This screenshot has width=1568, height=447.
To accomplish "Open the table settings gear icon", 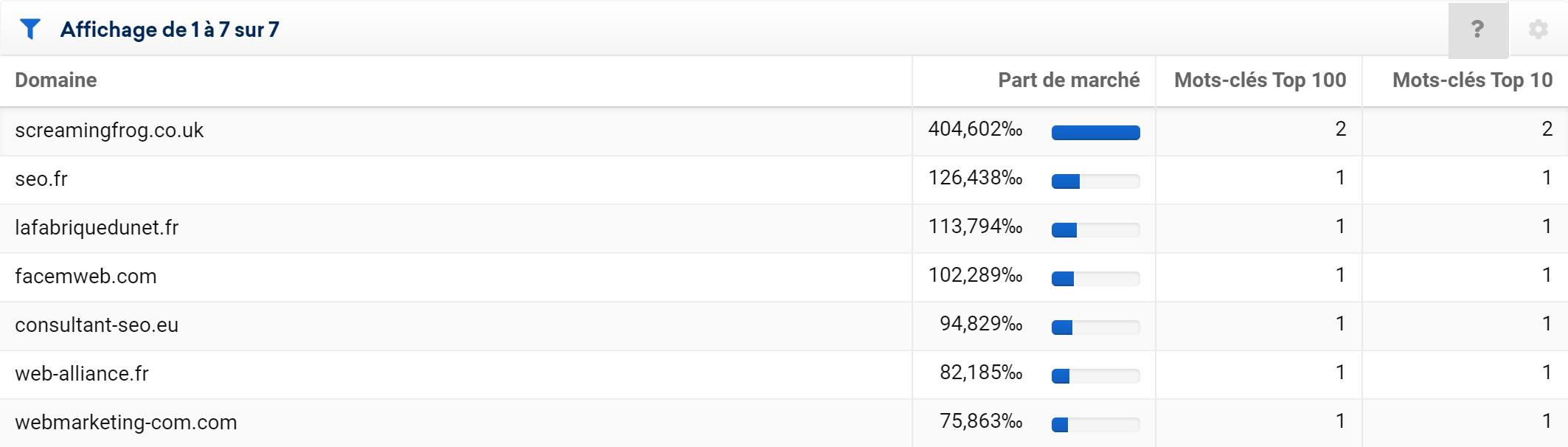I will click(x=1538, y=30).
